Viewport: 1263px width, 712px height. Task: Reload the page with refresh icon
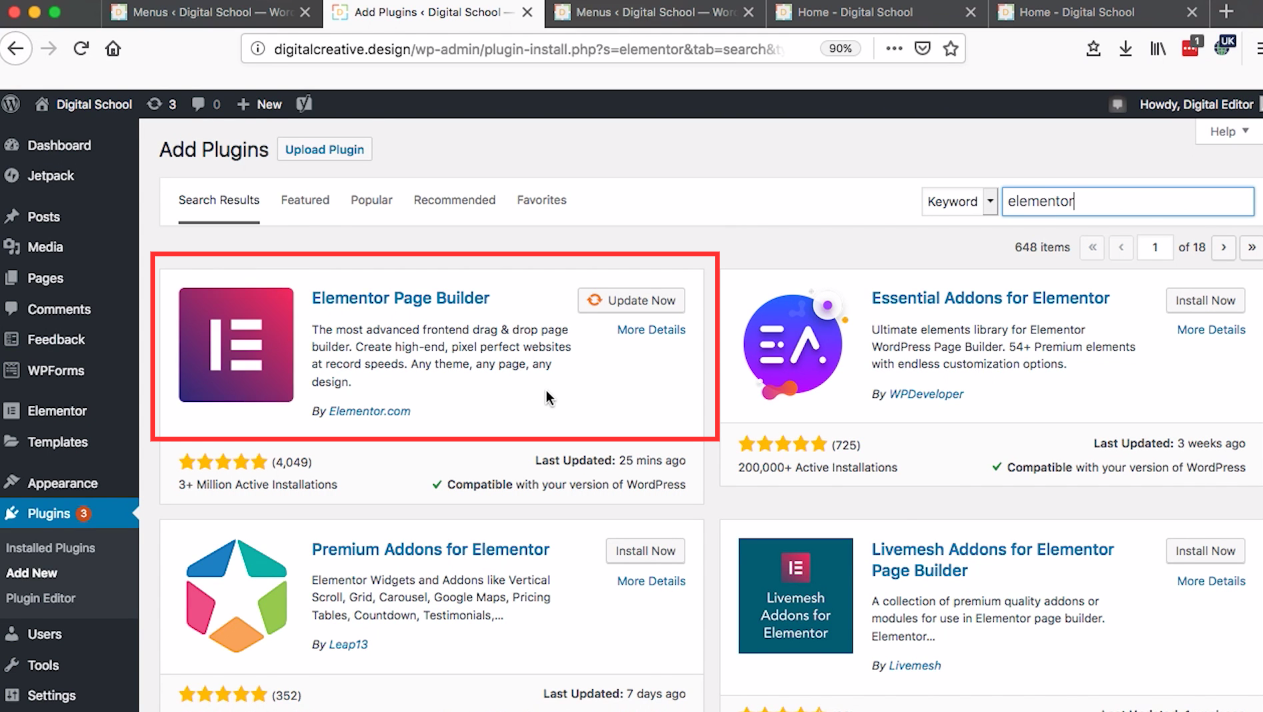pyautogui.click(x=81, y=48)
